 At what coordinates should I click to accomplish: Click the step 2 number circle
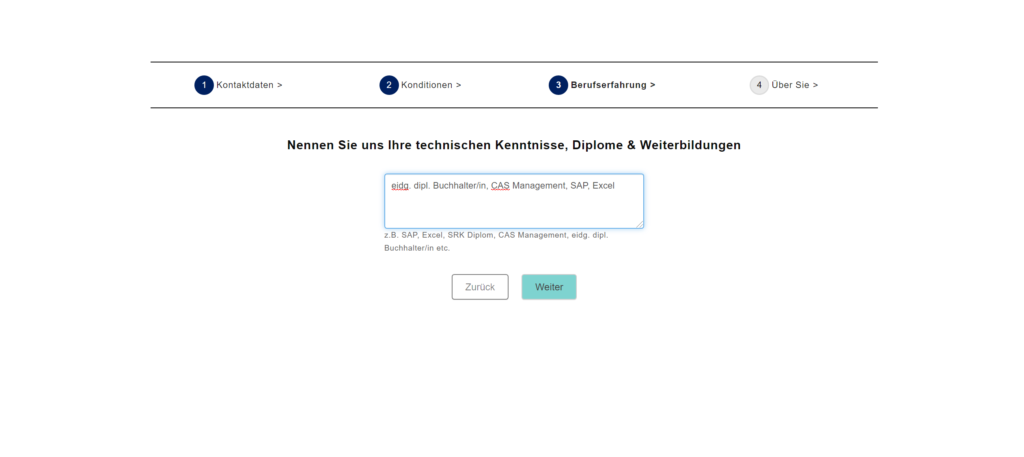389,85
